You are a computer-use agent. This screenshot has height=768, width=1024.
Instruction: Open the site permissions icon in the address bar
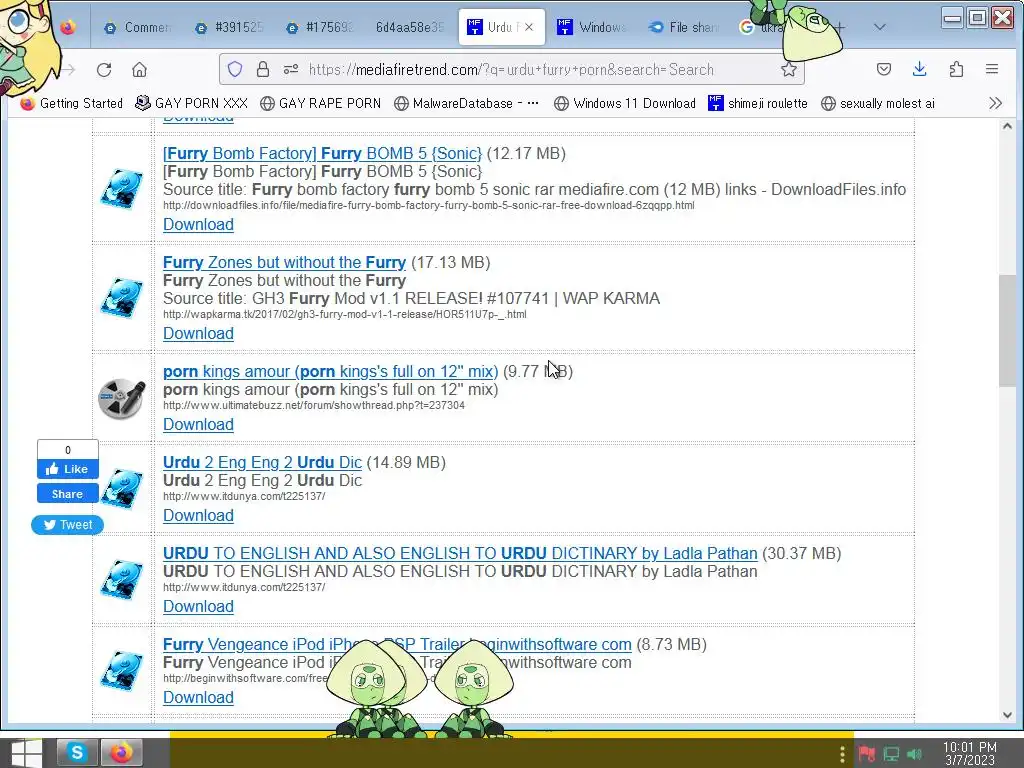click(x=291, y=69)
